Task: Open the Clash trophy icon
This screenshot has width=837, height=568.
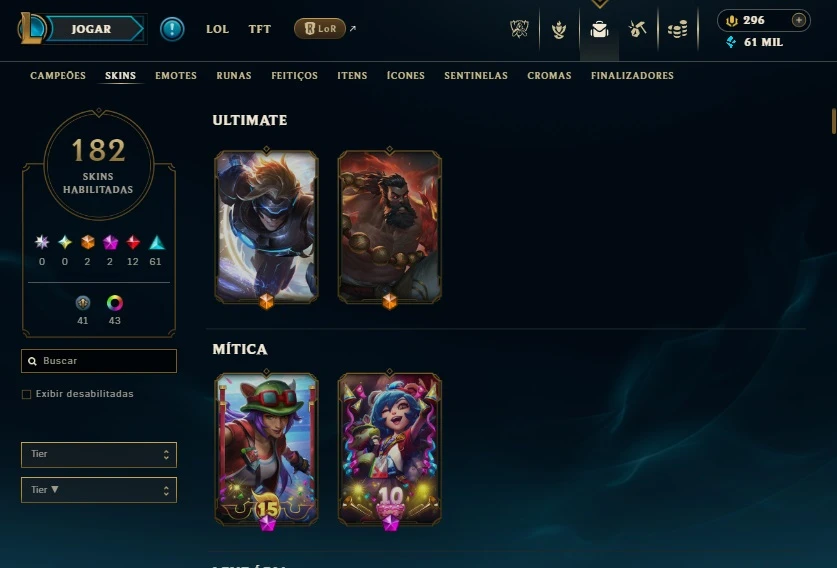Action: coord(519,29)
